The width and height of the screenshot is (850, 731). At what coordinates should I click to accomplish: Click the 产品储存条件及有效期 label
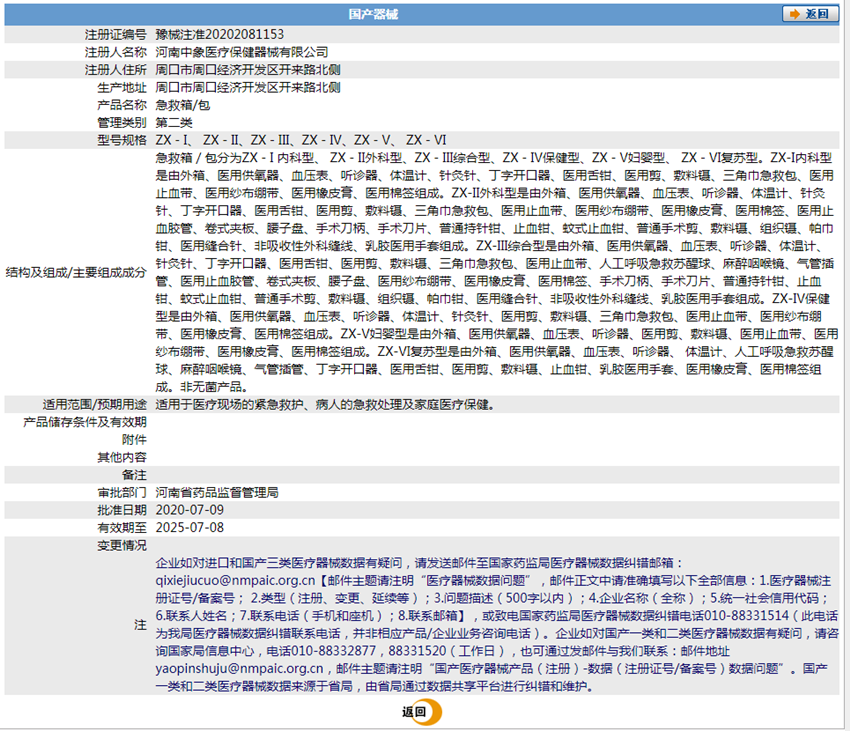point(85,422)
